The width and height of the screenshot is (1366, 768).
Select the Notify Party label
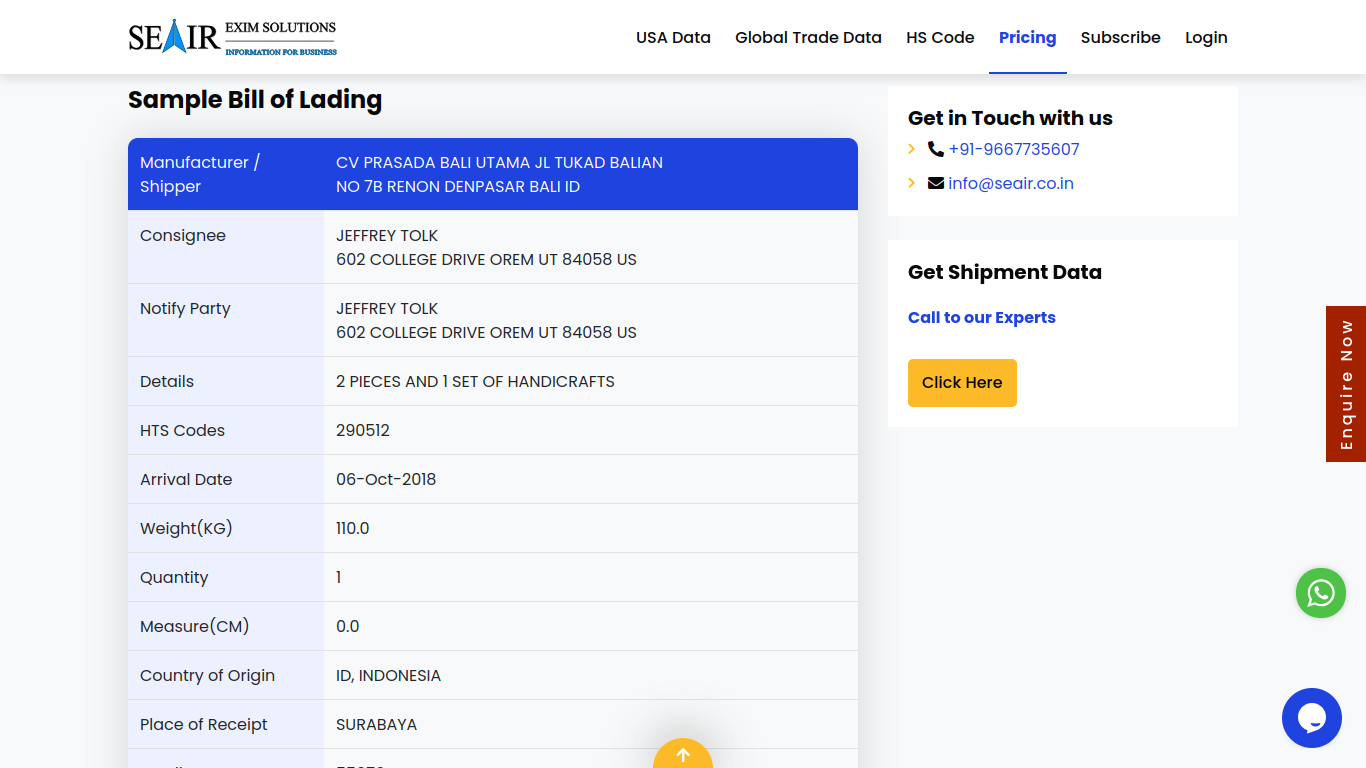(185, 308)
